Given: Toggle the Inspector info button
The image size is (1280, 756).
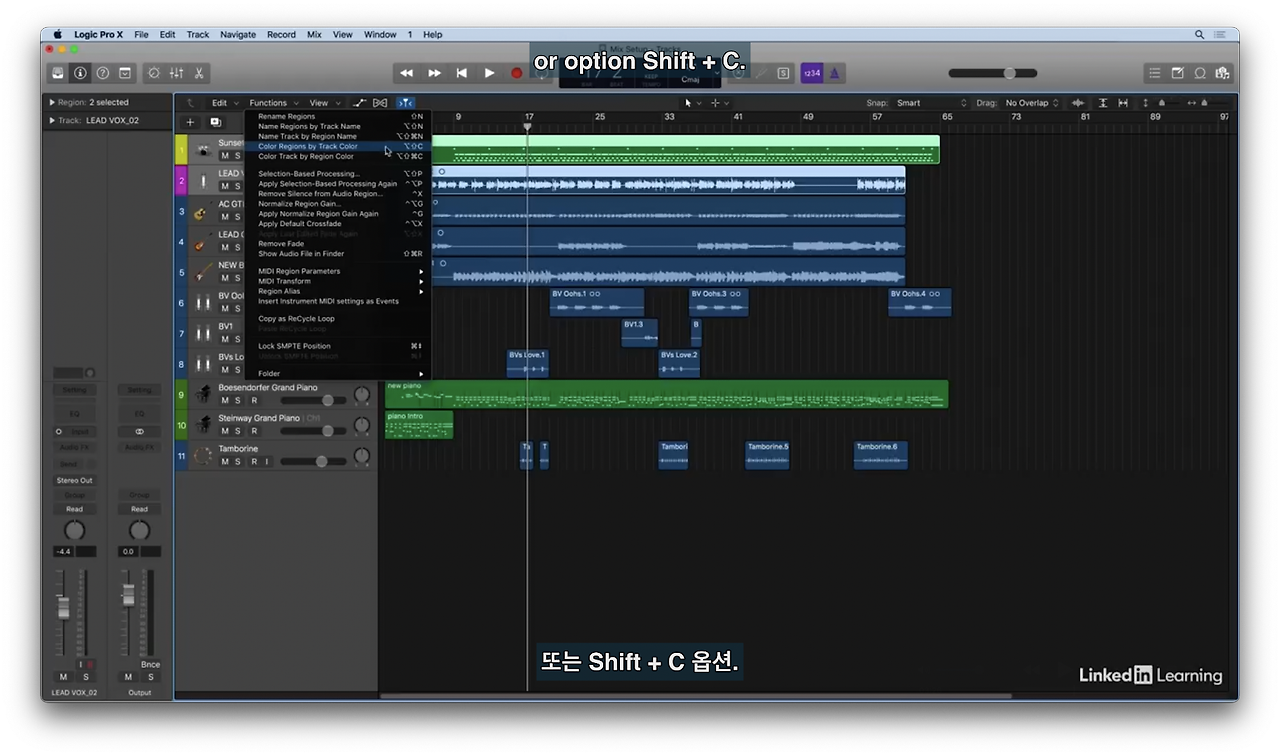Looking at the screenshot, I should pyautogui.click(x=80, y=73).
